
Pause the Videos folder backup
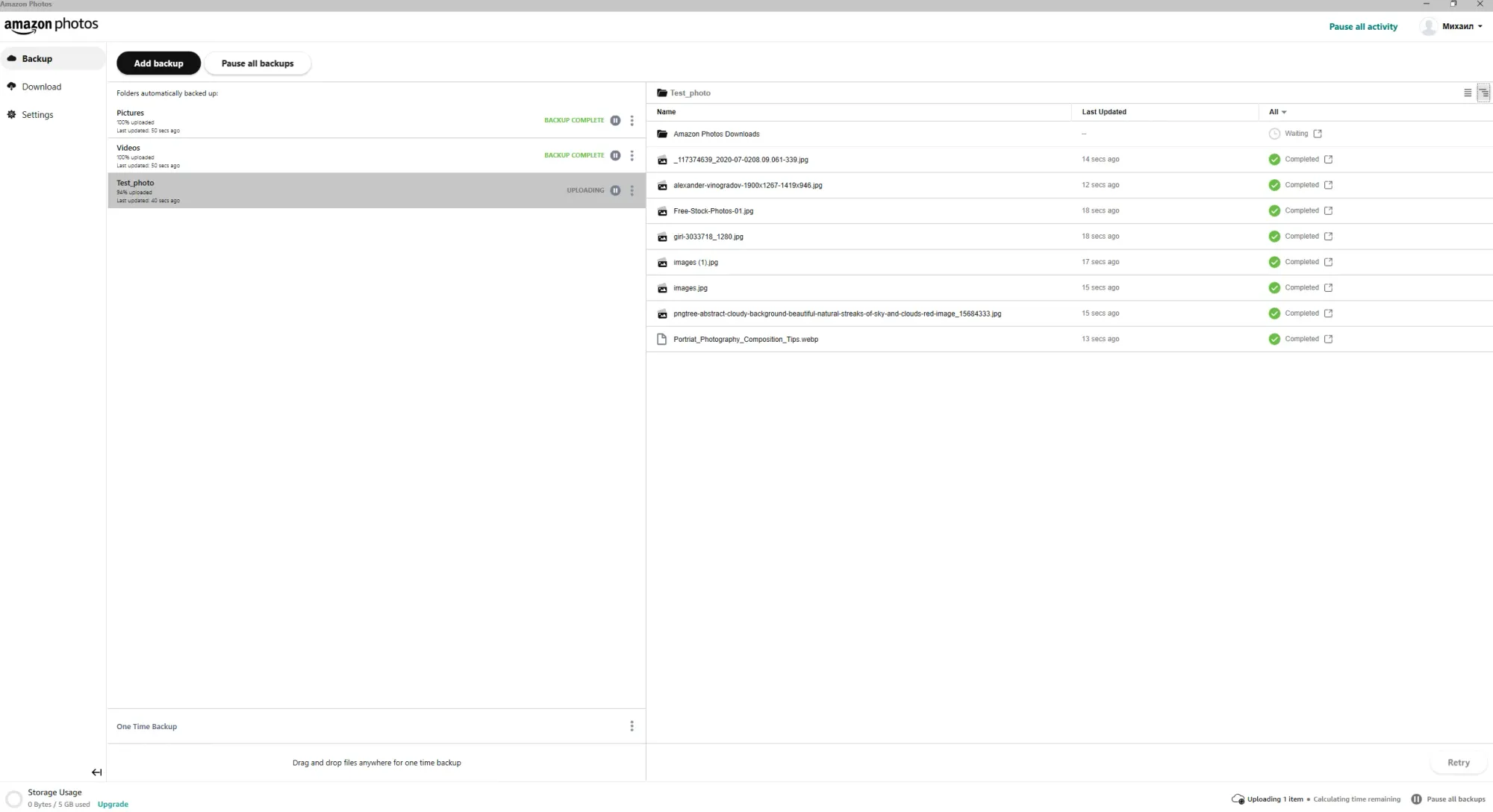tap(615, 155)
